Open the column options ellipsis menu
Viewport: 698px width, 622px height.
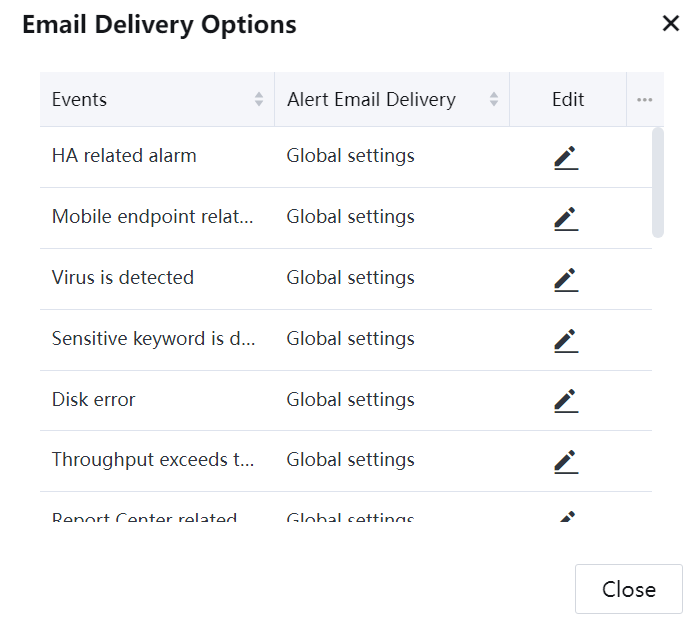[645, 100]
